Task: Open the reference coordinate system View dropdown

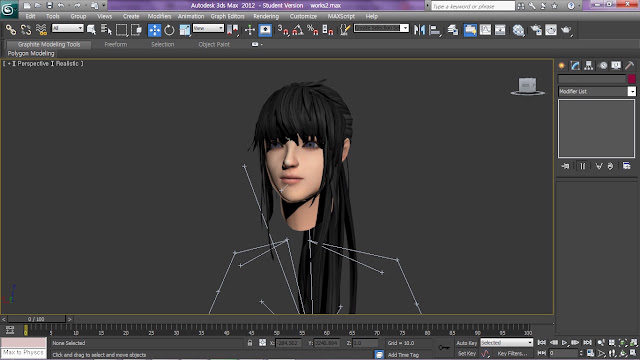Action: click(x=208, y=28)
